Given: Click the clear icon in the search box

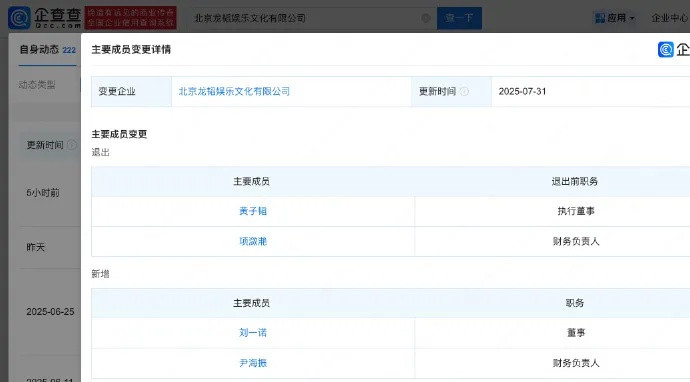Looking at the screenshot, I should [426, 18].
